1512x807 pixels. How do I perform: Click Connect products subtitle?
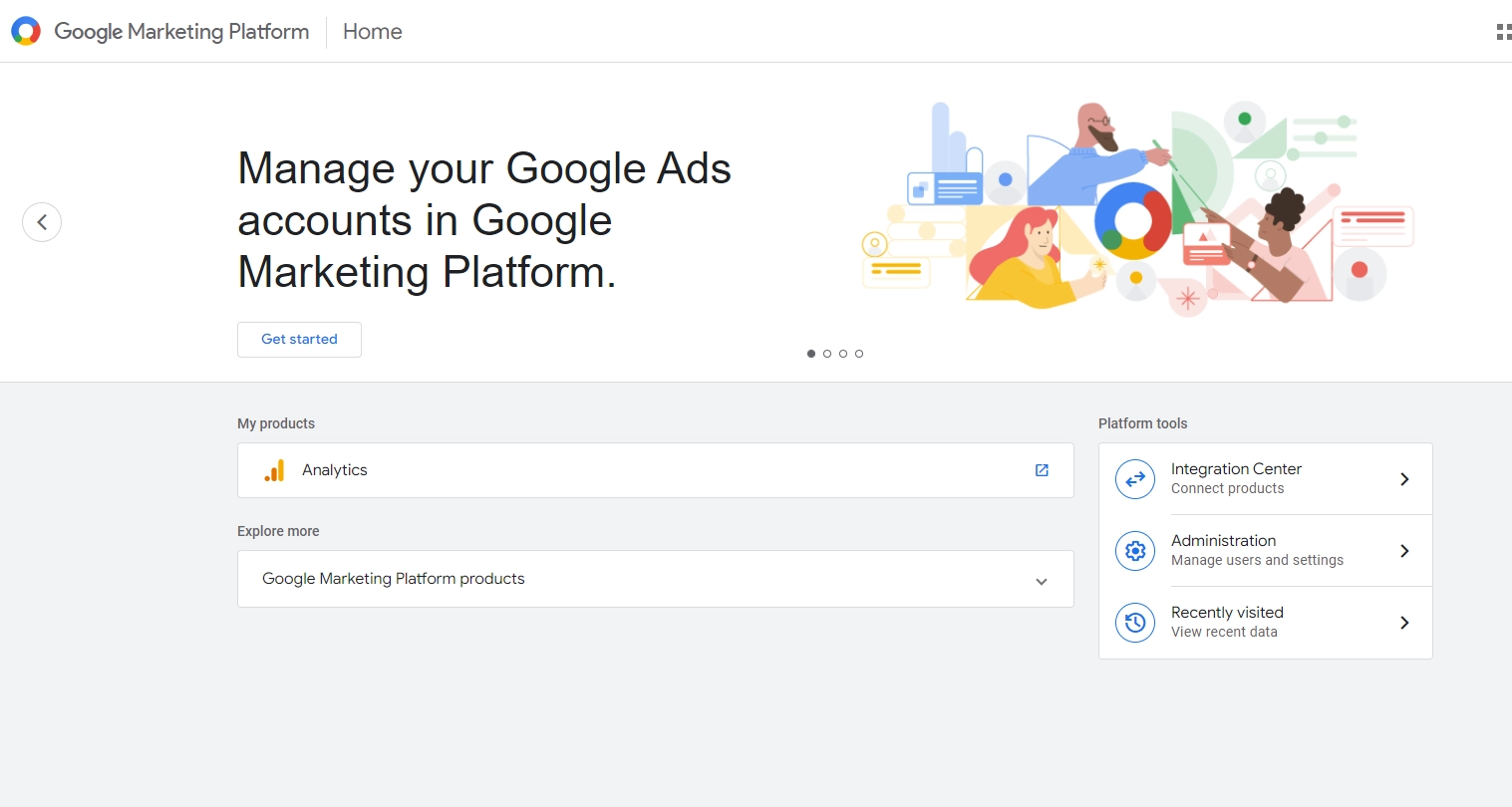point(1228,489)
